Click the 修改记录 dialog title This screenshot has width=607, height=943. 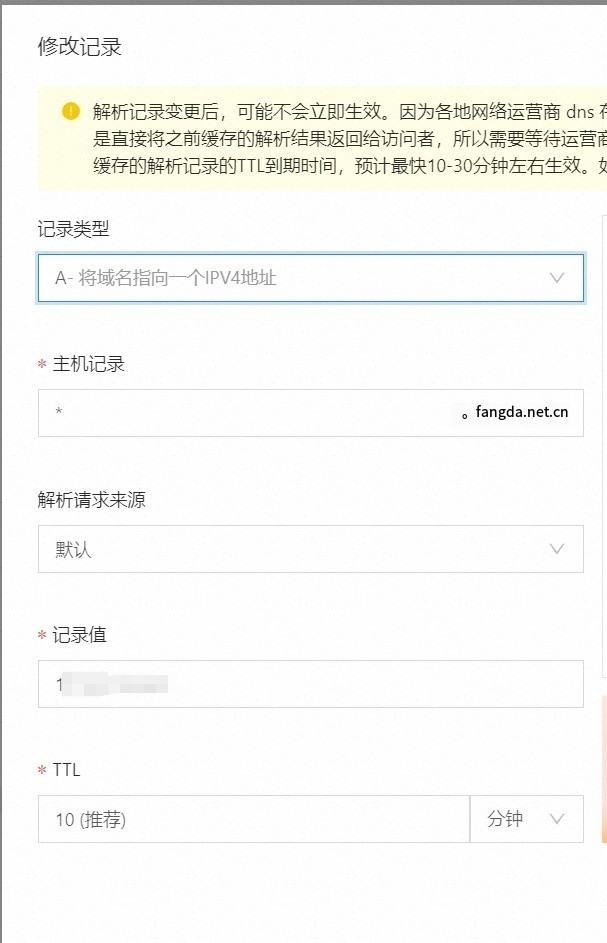(x=79, y=47)
